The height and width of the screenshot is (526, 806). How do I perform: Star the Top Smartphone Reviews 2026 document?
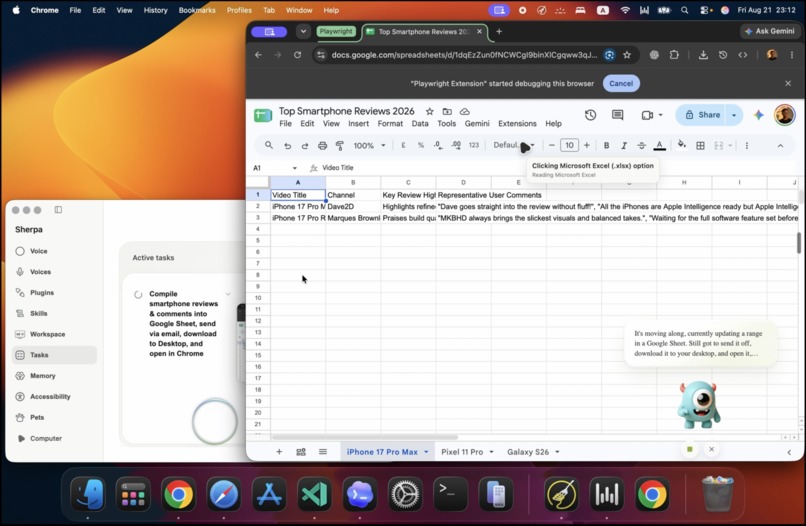click(429, 112)
